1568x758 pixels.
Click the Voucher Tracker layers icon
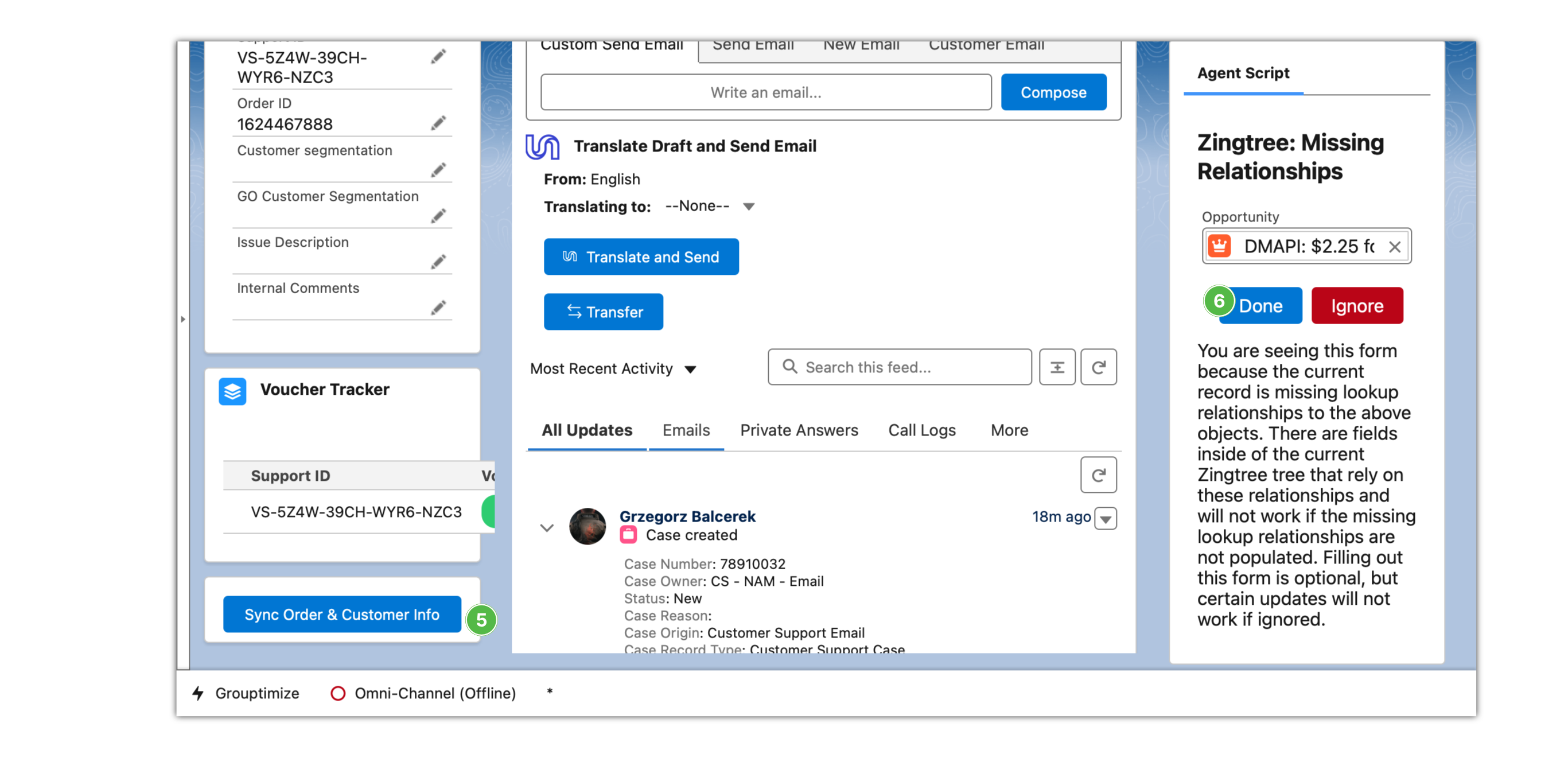pos(232,391)
